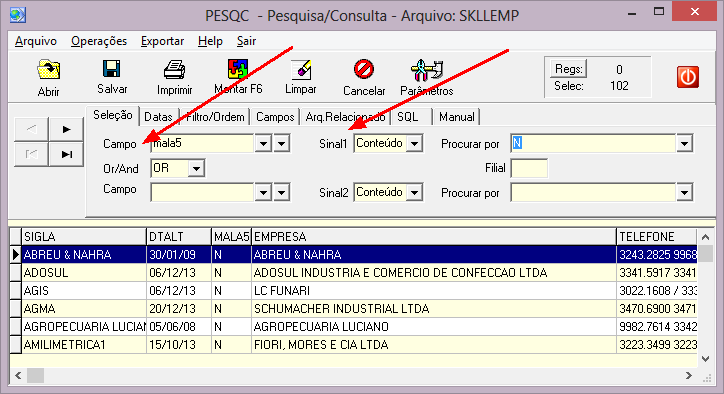The height and width of the screenshot is (394, 724).
Task: Expand first Procurar por dropdown arrow
Action: [684, 144]
